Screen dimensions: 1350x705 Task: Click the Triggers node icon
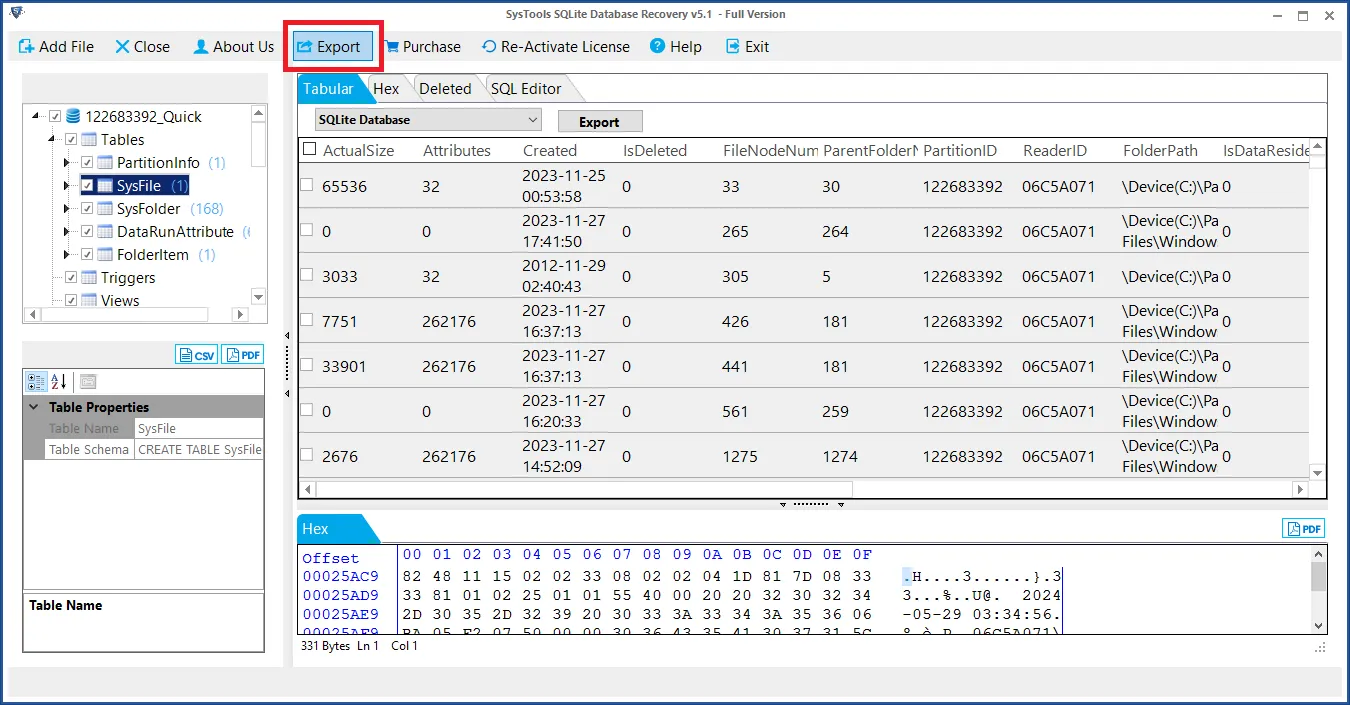click(89, 277)
